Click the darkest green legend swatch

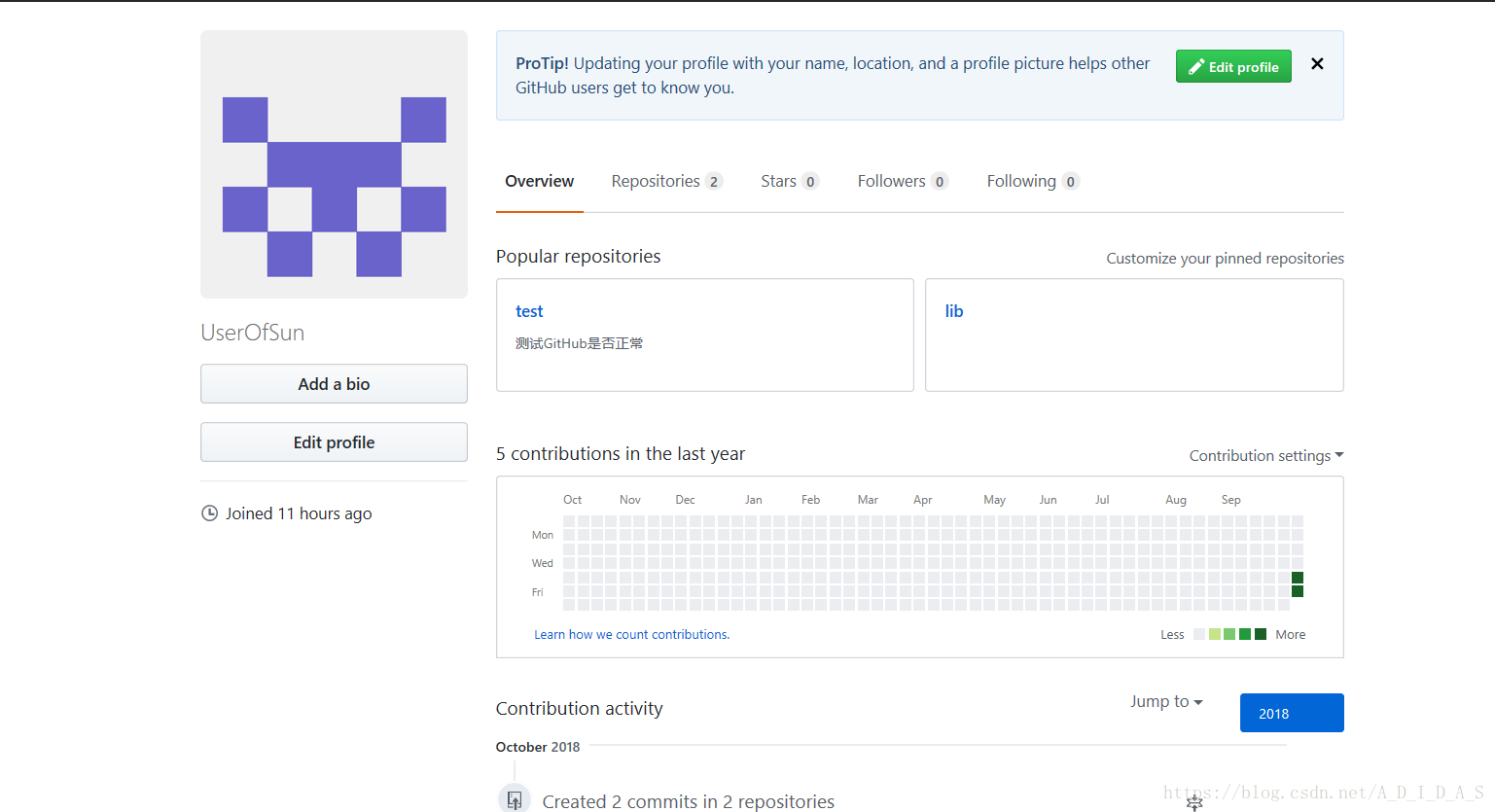tap(1261, 634)
